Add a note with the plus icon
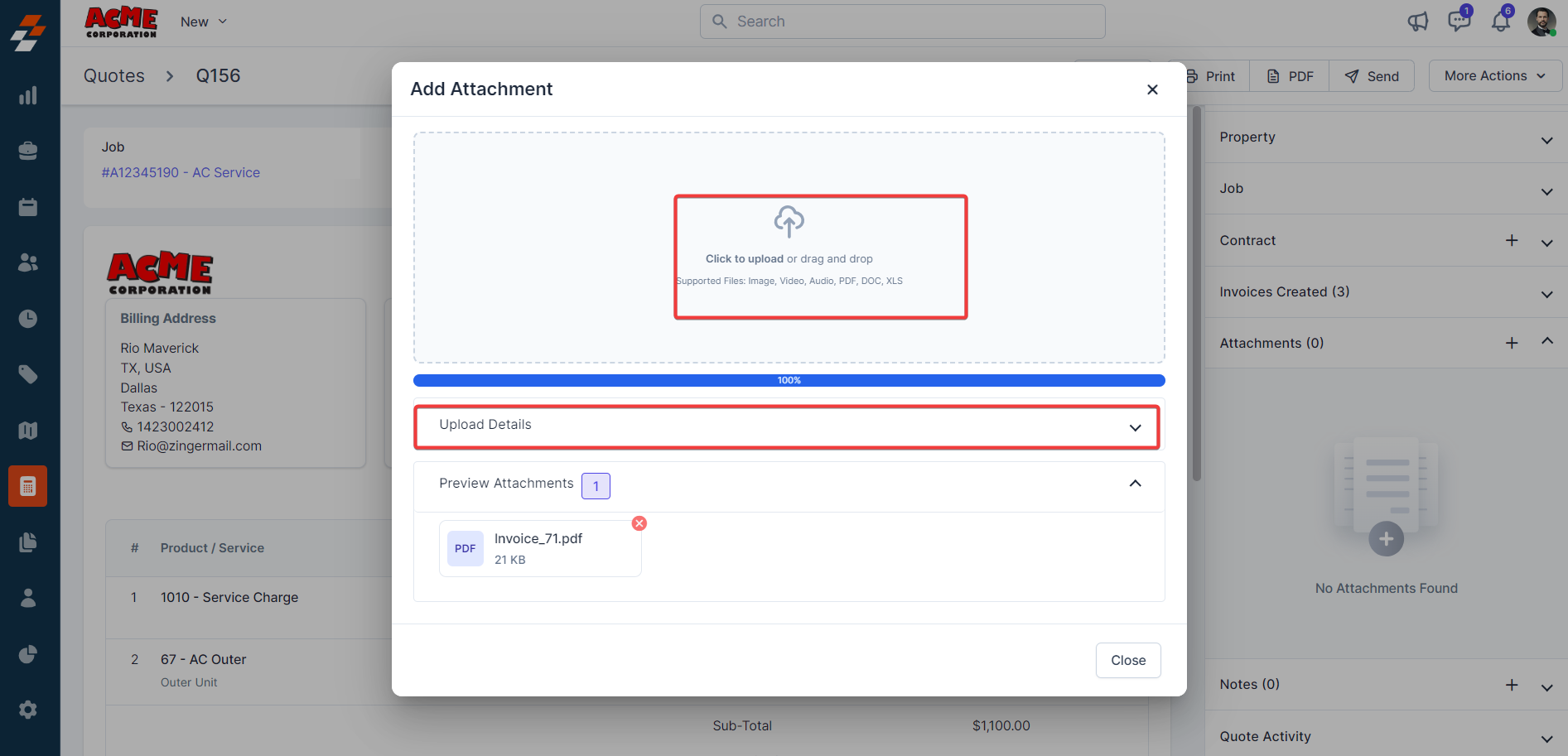 point(1512,685)
